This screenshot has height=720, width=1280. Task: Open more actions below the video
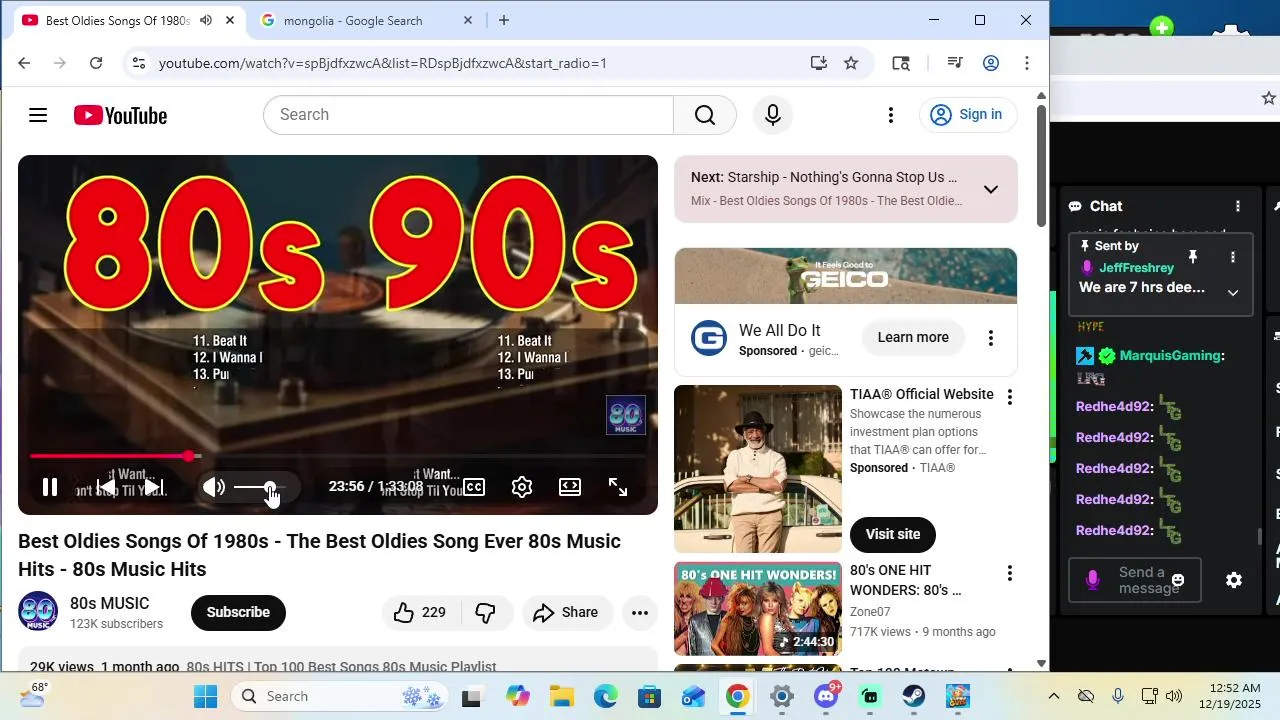[640, 612]
